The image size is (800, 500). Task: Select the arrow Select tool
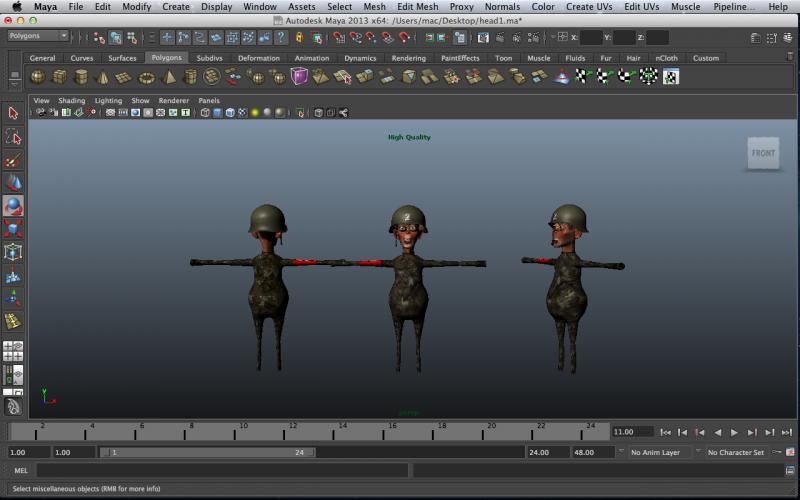coord(13,114)
